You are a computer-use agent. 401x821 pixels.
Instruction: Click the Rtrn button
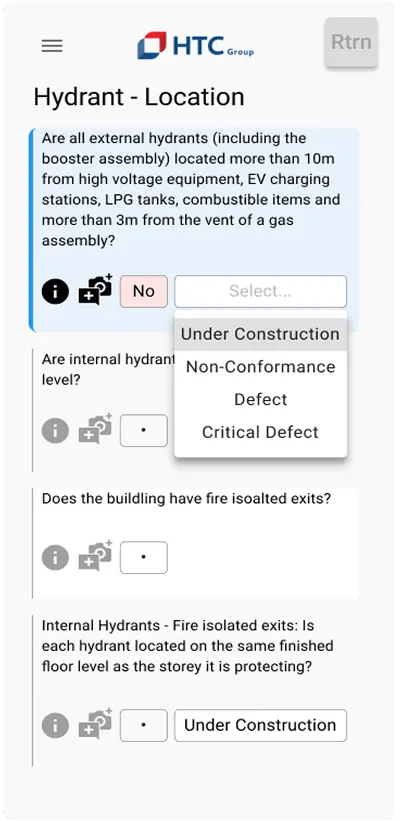(351, 42)
